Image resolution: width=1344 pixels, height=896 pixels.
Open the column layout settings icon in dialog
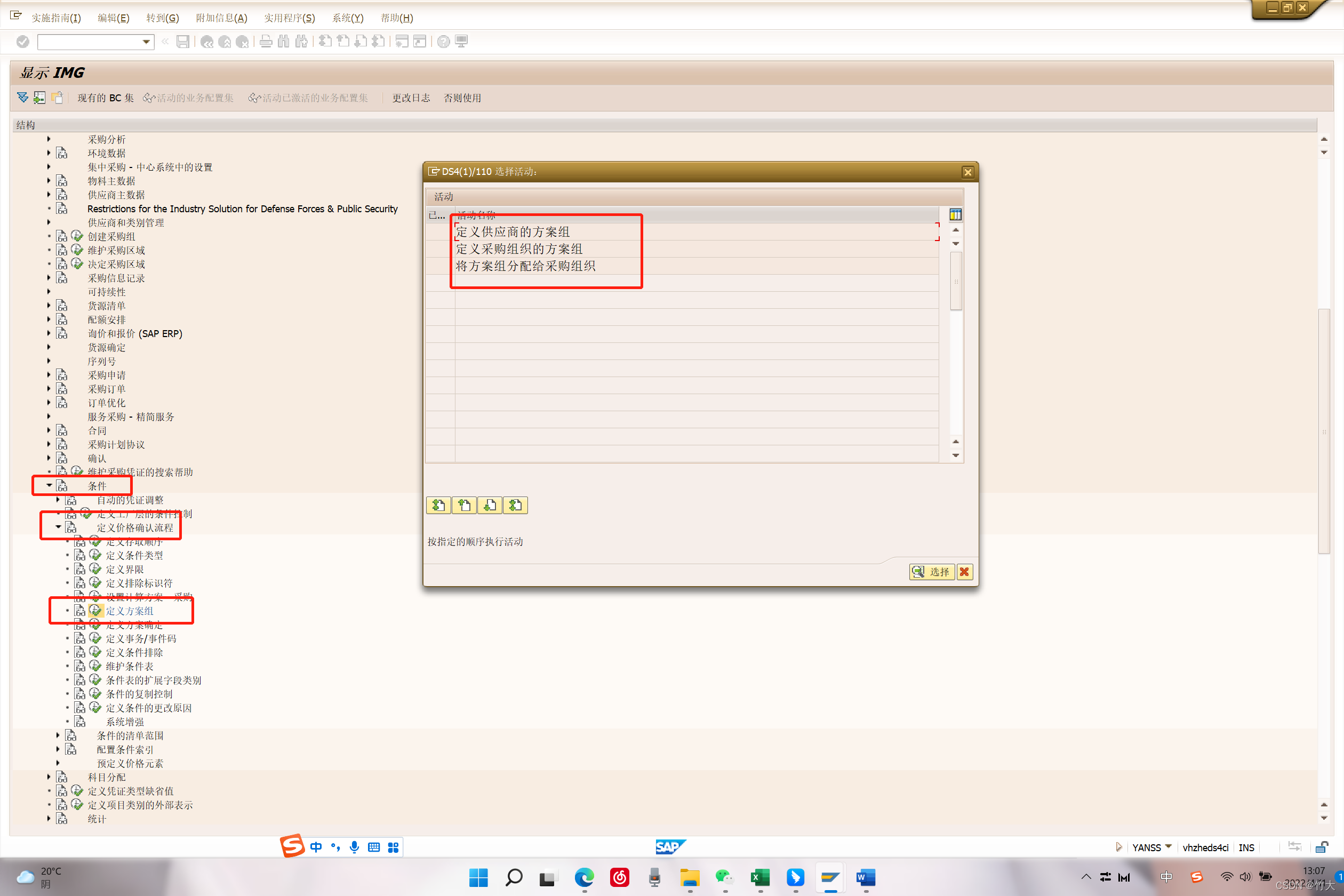point(955,215)
